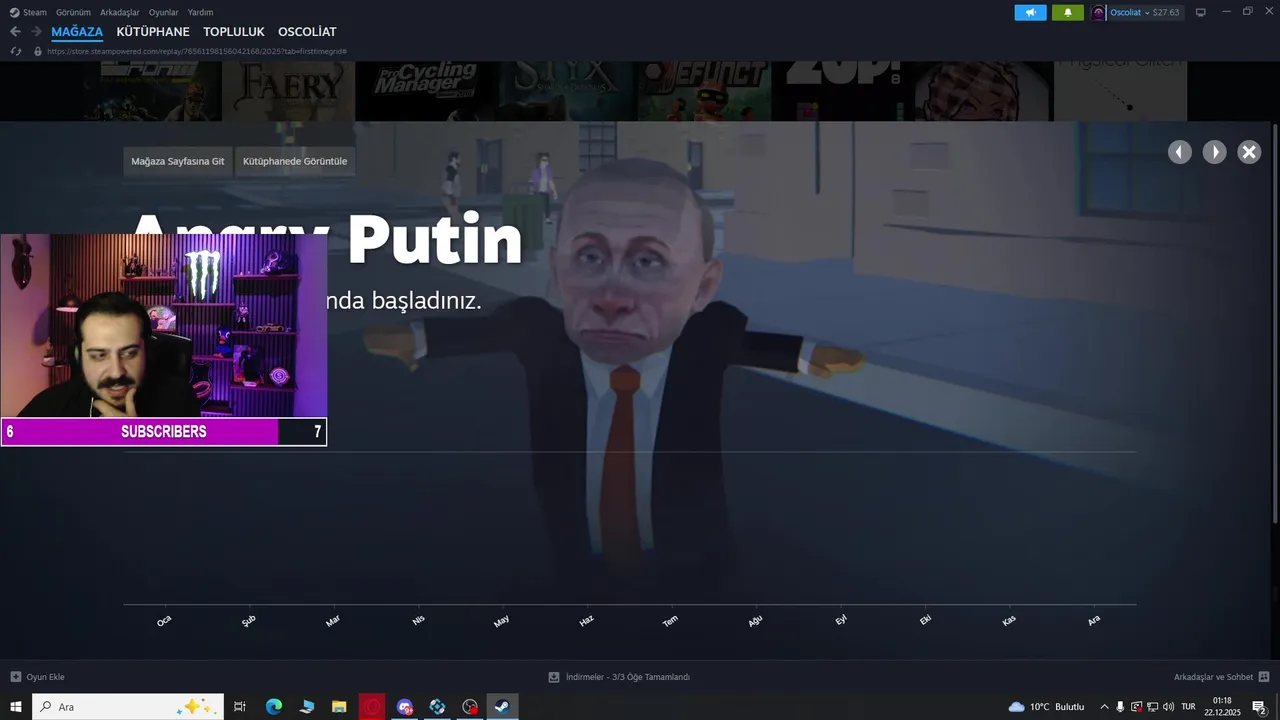1280x720 pixels.
Task: Open the Arkadaşlar menu
Action: coord(120,12)
